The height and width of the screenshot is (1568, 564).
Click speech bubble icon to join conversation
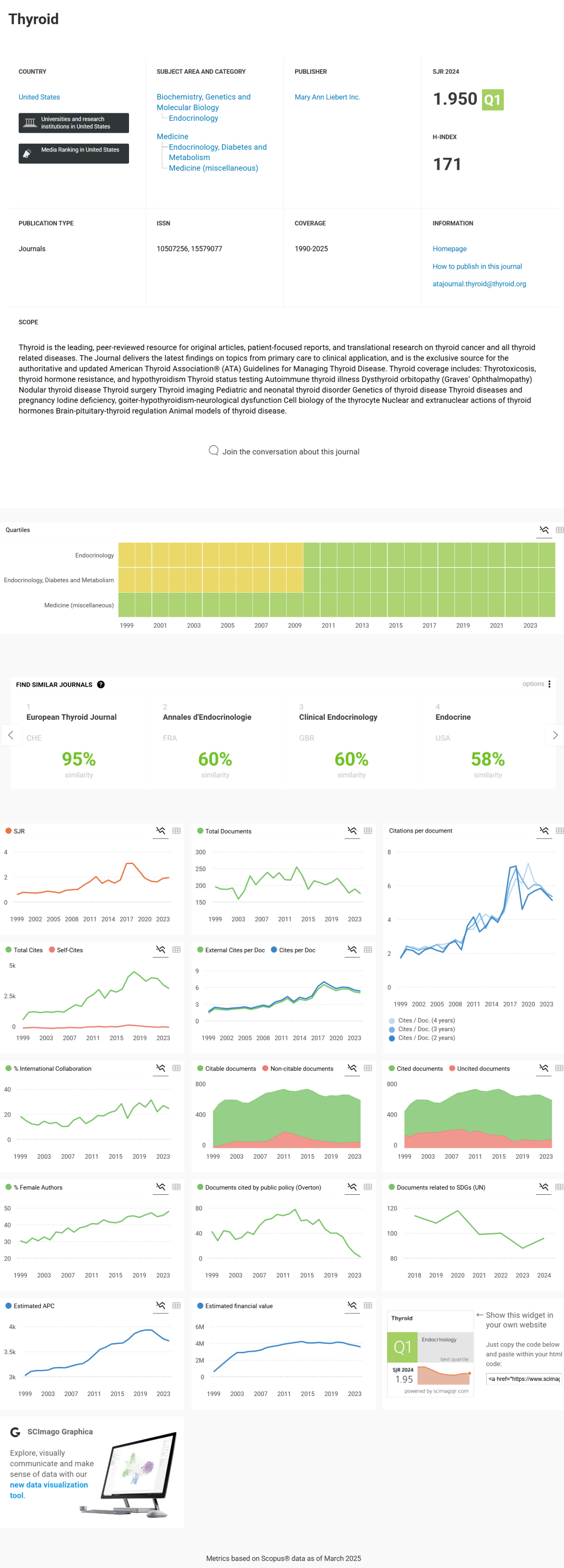click(x=214, y=451)
